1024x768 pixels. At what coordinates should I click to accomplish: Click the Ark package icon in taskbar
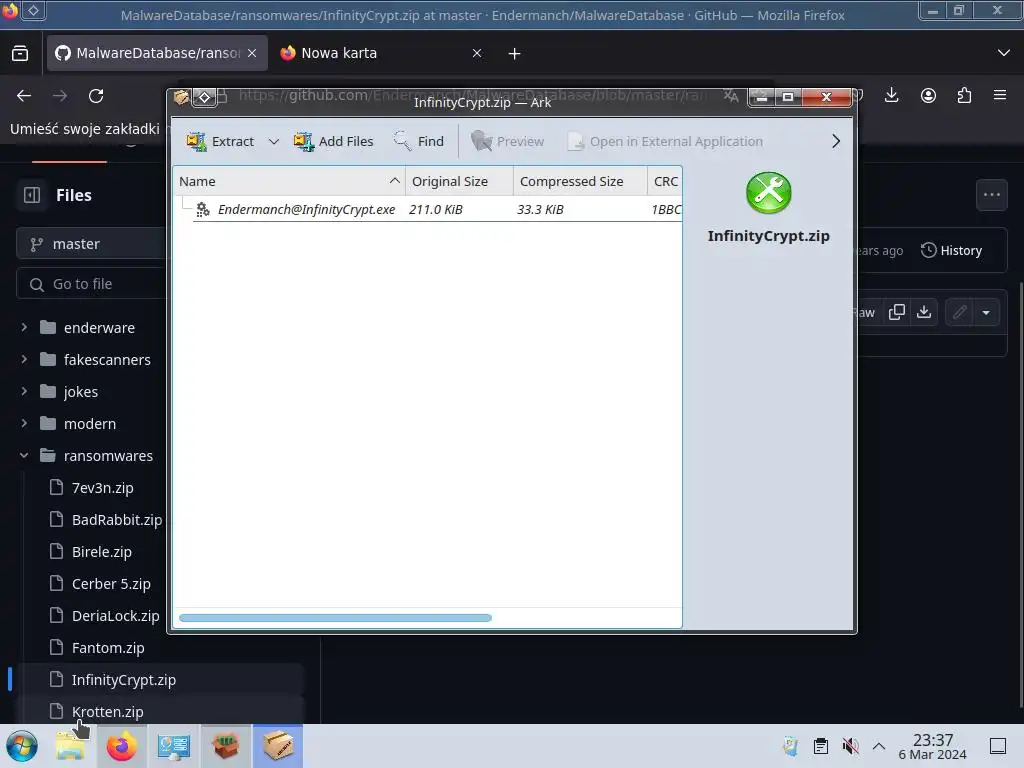[x=278, y=746]
